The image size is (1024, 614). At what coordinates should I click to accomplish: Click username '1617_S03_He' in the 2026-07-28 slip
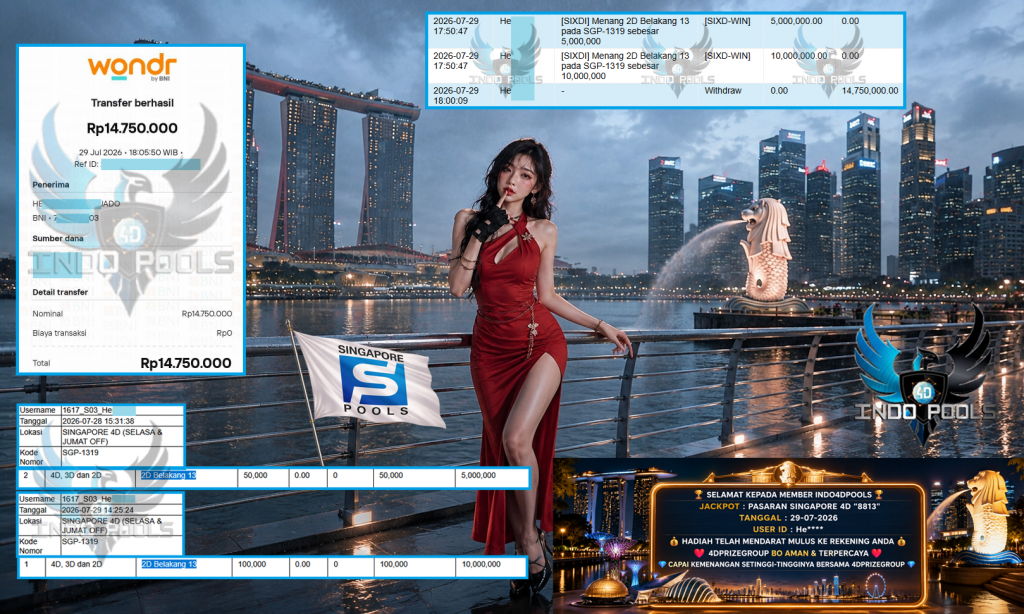(87, 410)
